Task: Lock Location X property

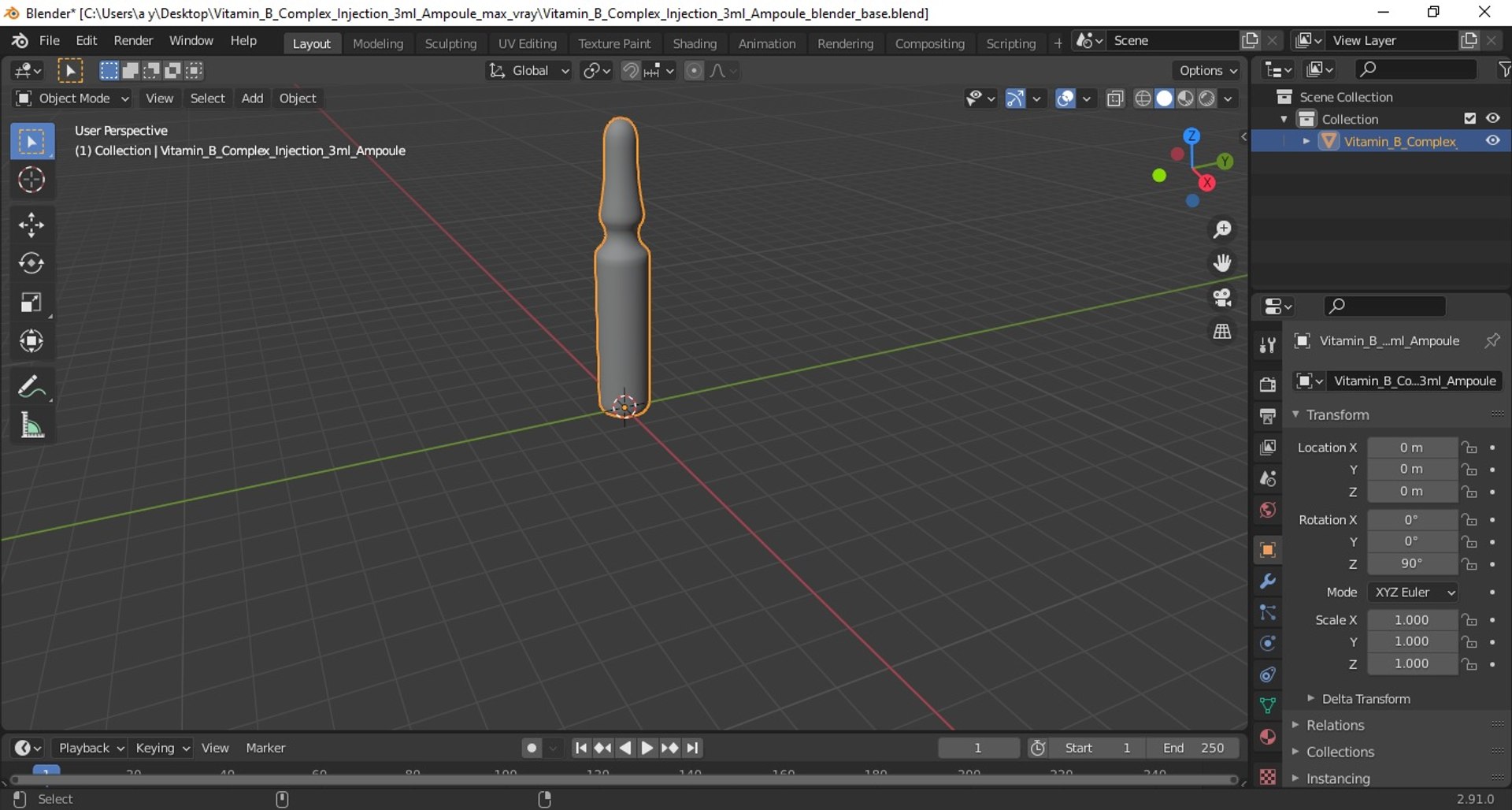Action: [x=1469, y=448]
